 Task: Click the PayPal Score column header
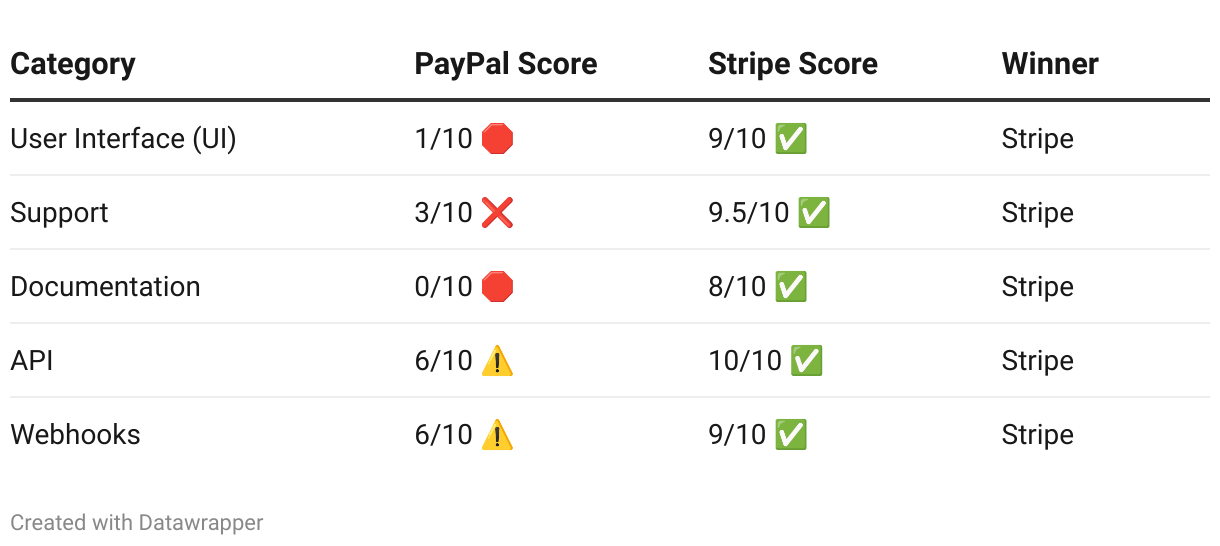506,64
